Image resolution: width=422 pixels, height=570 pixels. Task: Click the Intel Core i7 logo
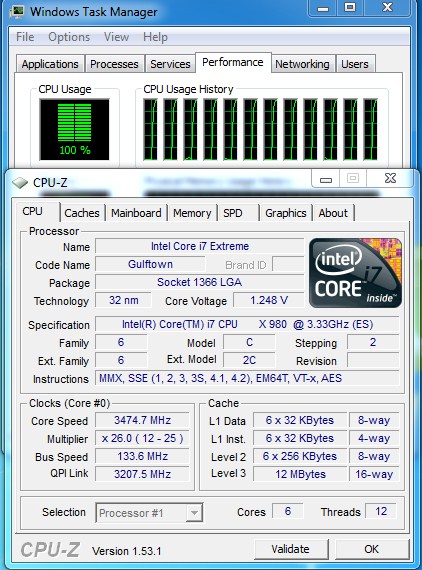(355, 273)
